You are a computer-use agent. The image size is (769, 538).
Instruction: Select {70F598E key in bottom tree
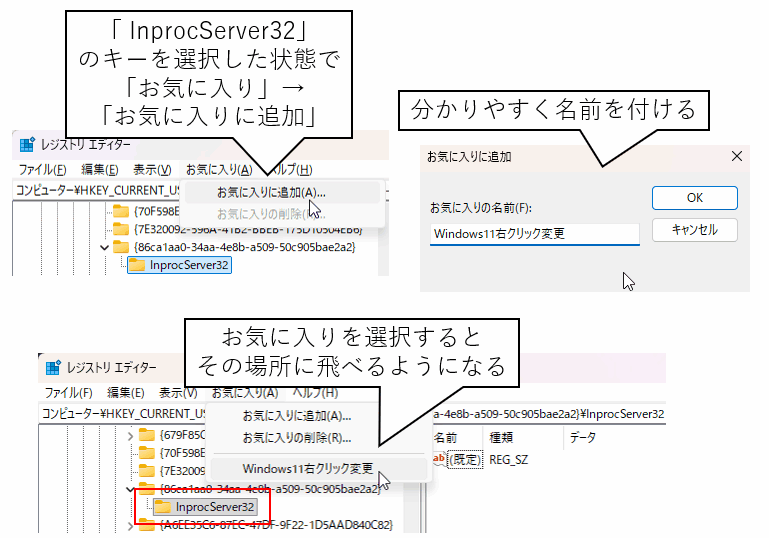[x=182, y=453]
